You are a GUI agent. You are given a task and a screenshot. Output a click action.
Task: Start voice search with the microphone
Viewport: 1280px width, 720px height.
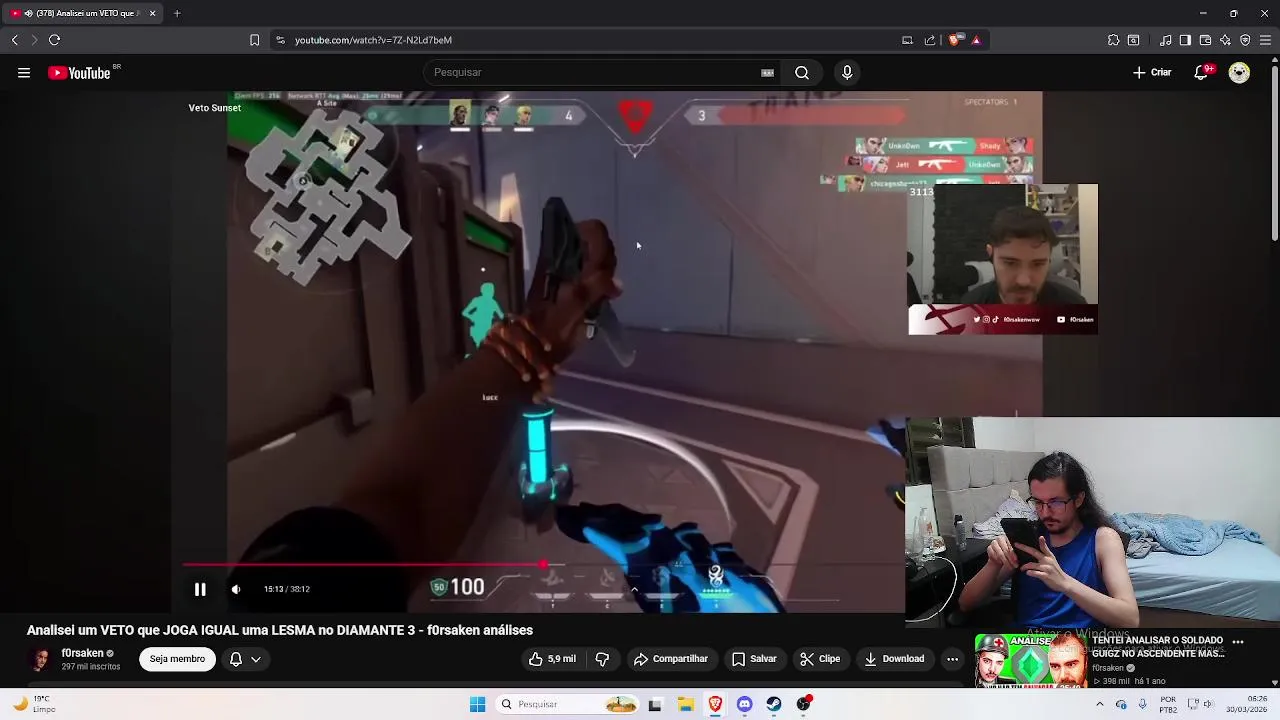point(847,73)
